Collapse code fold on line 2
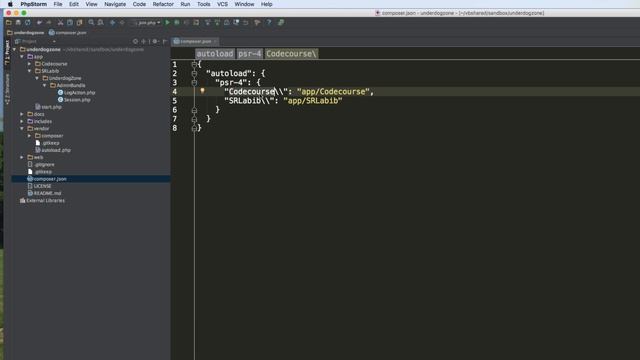The width and height of the screenshot is (640, 360). 194,73
